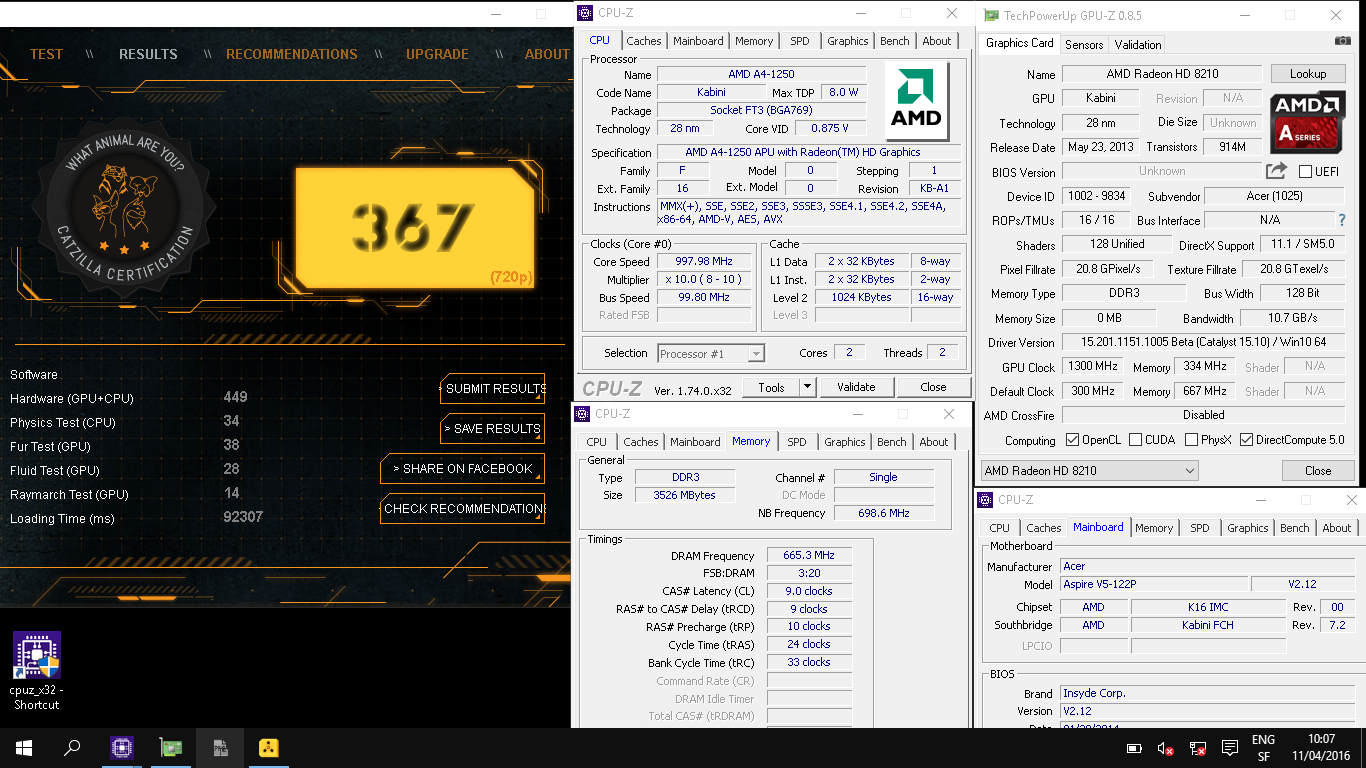Check battery status in the system tray
The width and height of the screenshot is (1366, 768).
tap(1134, 748)
